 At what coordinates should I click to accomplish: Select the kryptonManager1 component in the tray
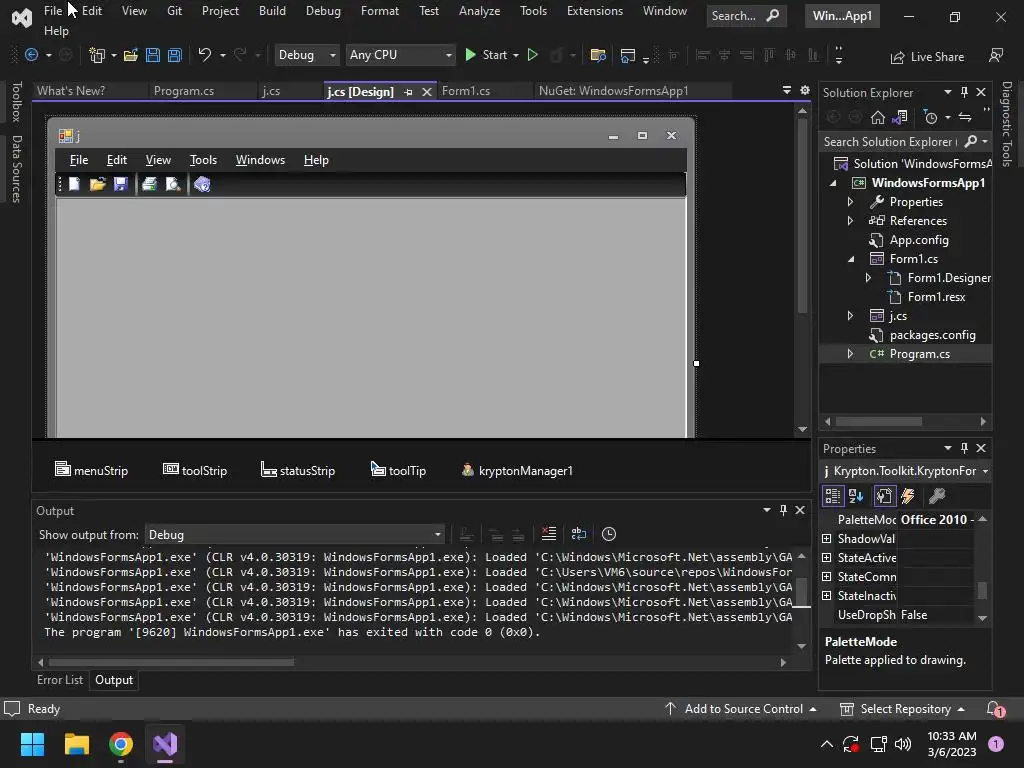(517, 470)
